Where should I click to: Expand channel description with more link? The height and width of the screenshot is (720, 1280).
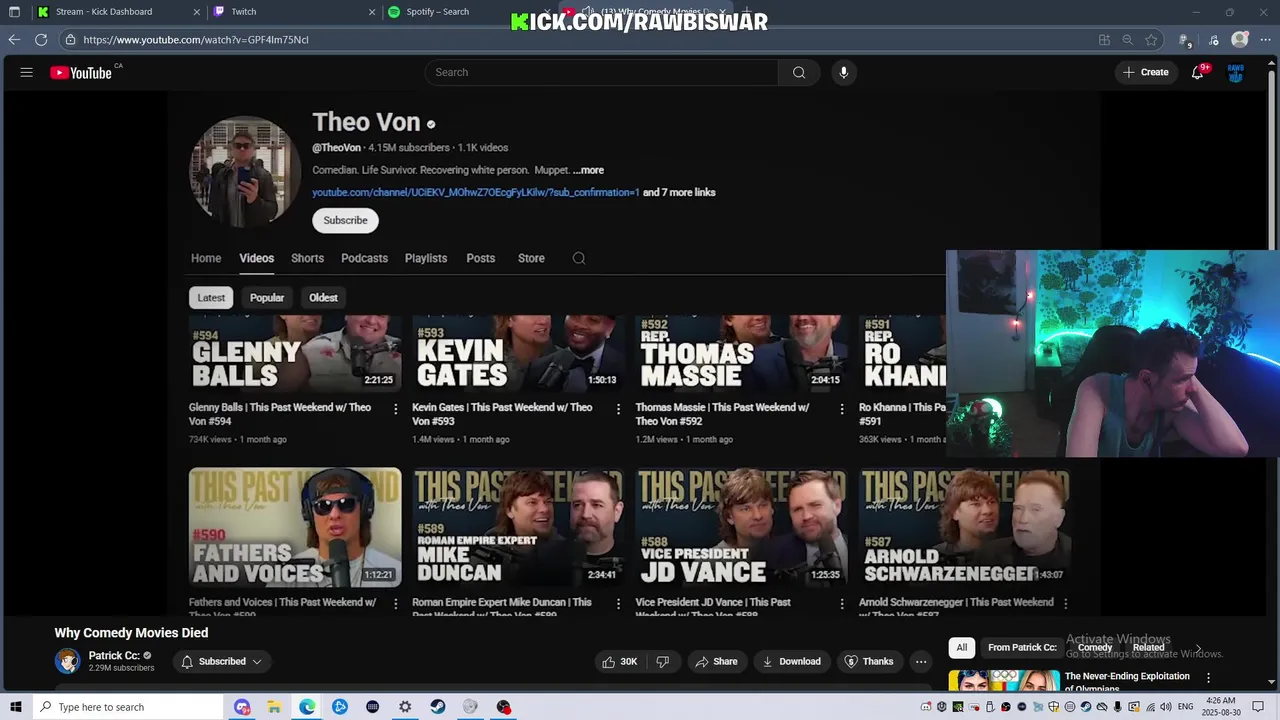click(x=588, y=170)
